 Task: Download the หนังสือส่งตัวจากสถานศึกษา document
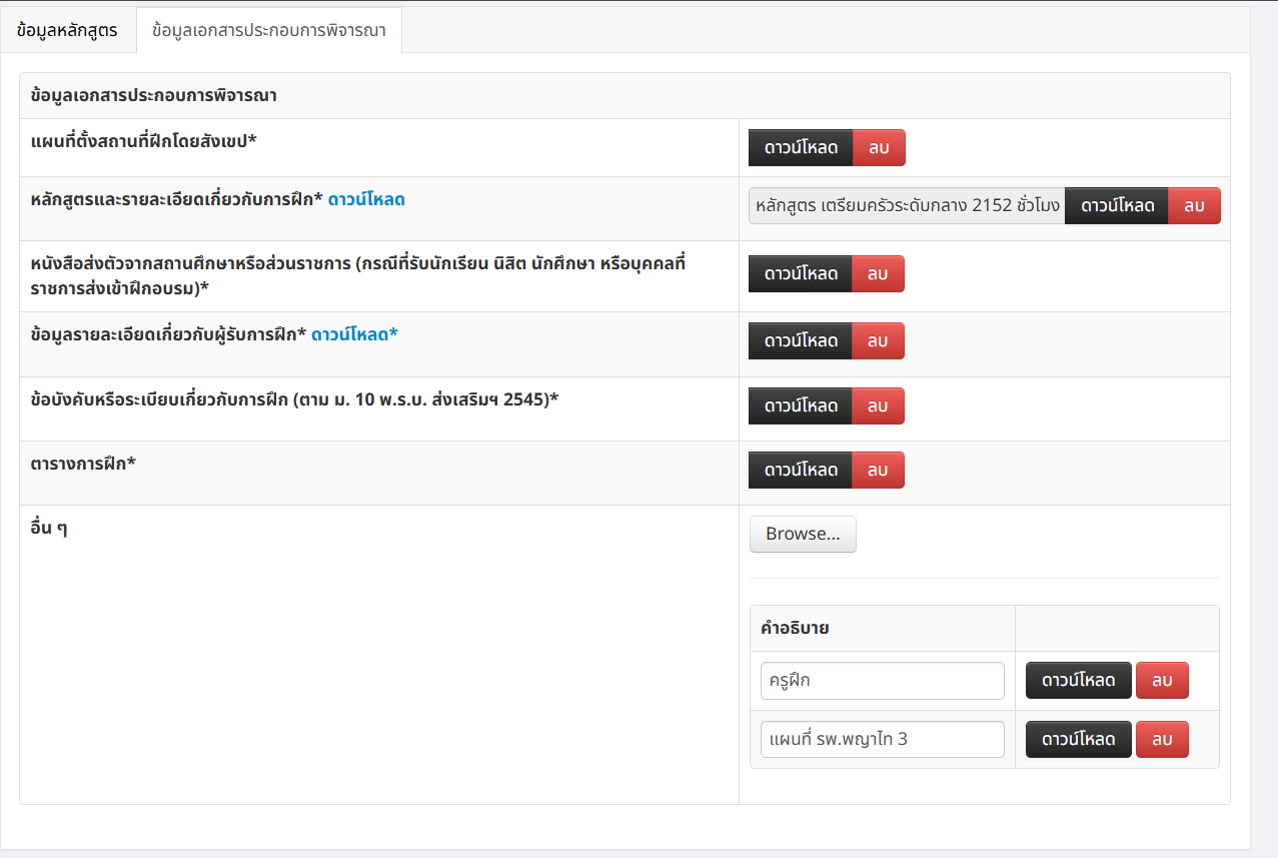point(801,273)
